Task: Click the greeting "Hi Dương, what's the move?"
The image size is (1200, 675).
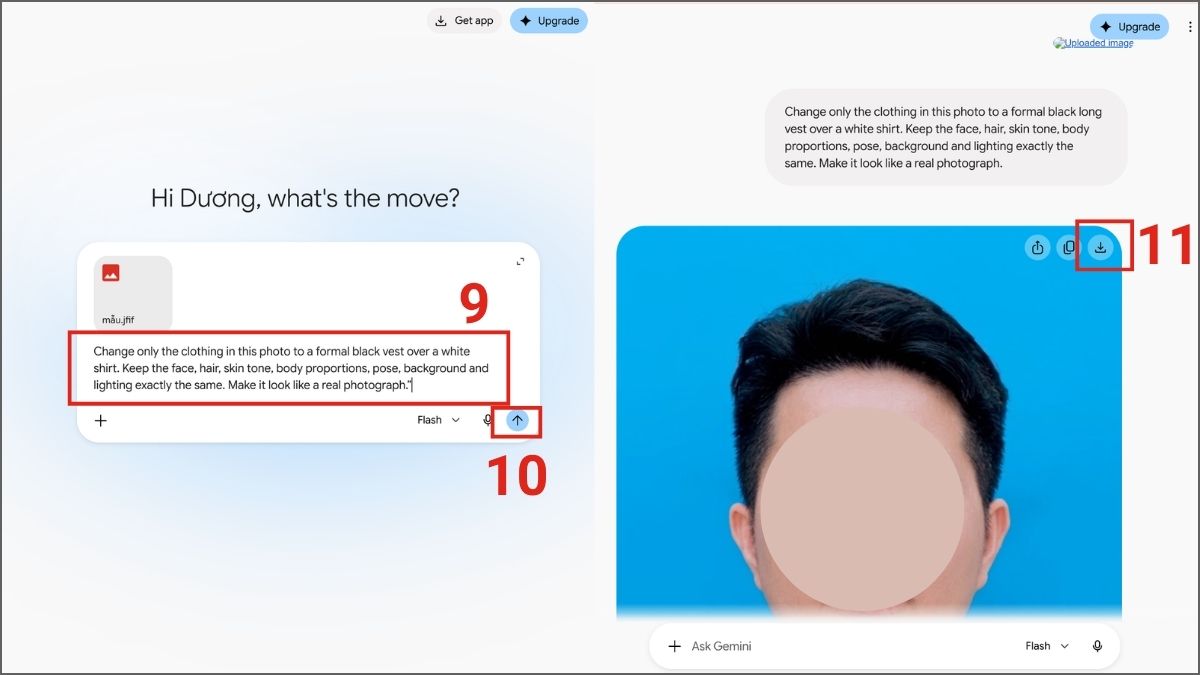Action: point(305,198)
